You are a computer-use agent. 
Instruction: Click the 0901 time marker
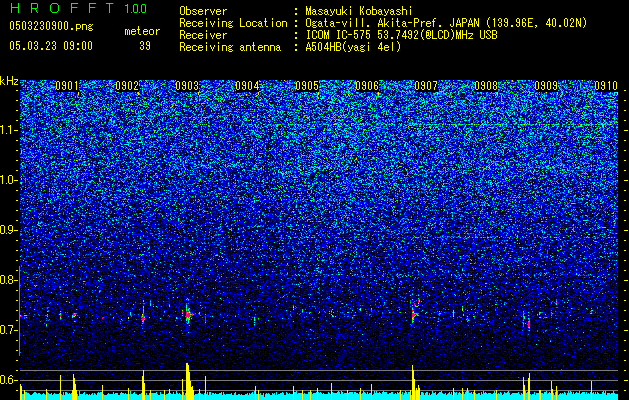(67, 86)
